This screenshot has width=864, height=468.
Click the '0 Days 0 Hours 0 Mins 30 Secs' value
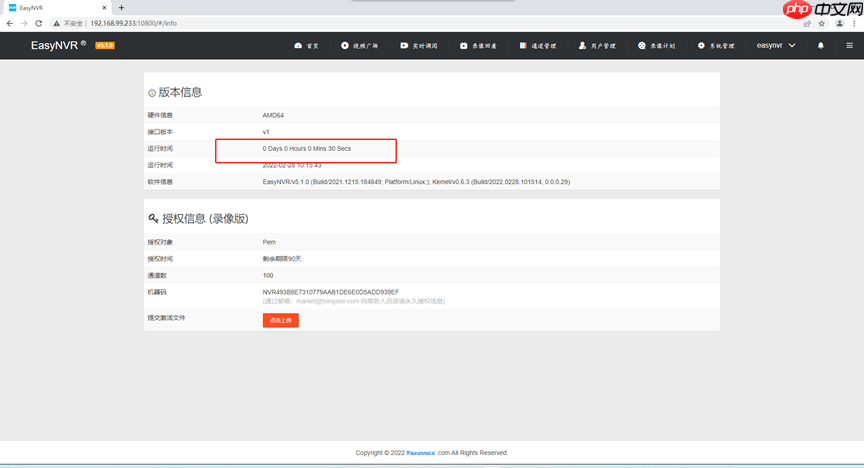306,148
